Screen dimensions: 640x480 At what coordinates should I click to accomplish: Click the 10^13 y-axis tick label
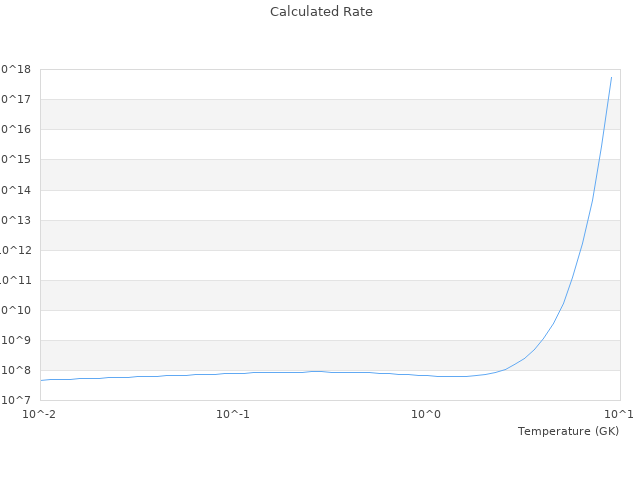click(x=16, y=220)
